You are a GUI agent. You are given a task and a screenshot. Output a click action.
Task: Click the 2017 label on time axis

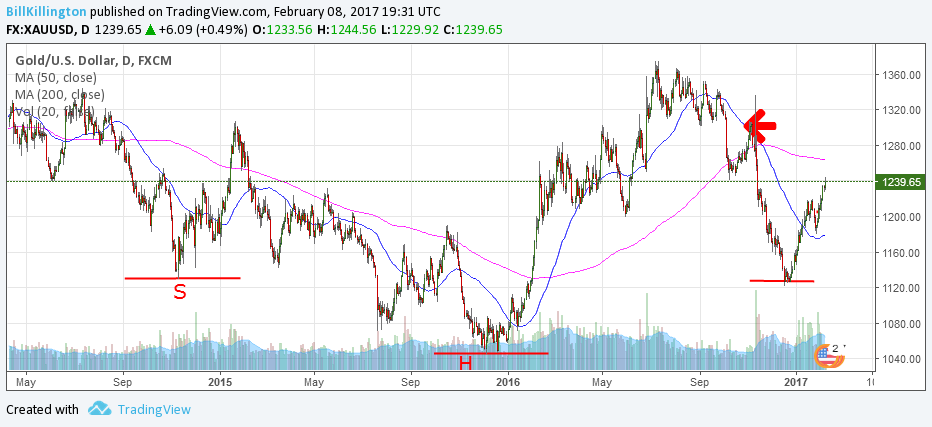click(x=796, y=381)
